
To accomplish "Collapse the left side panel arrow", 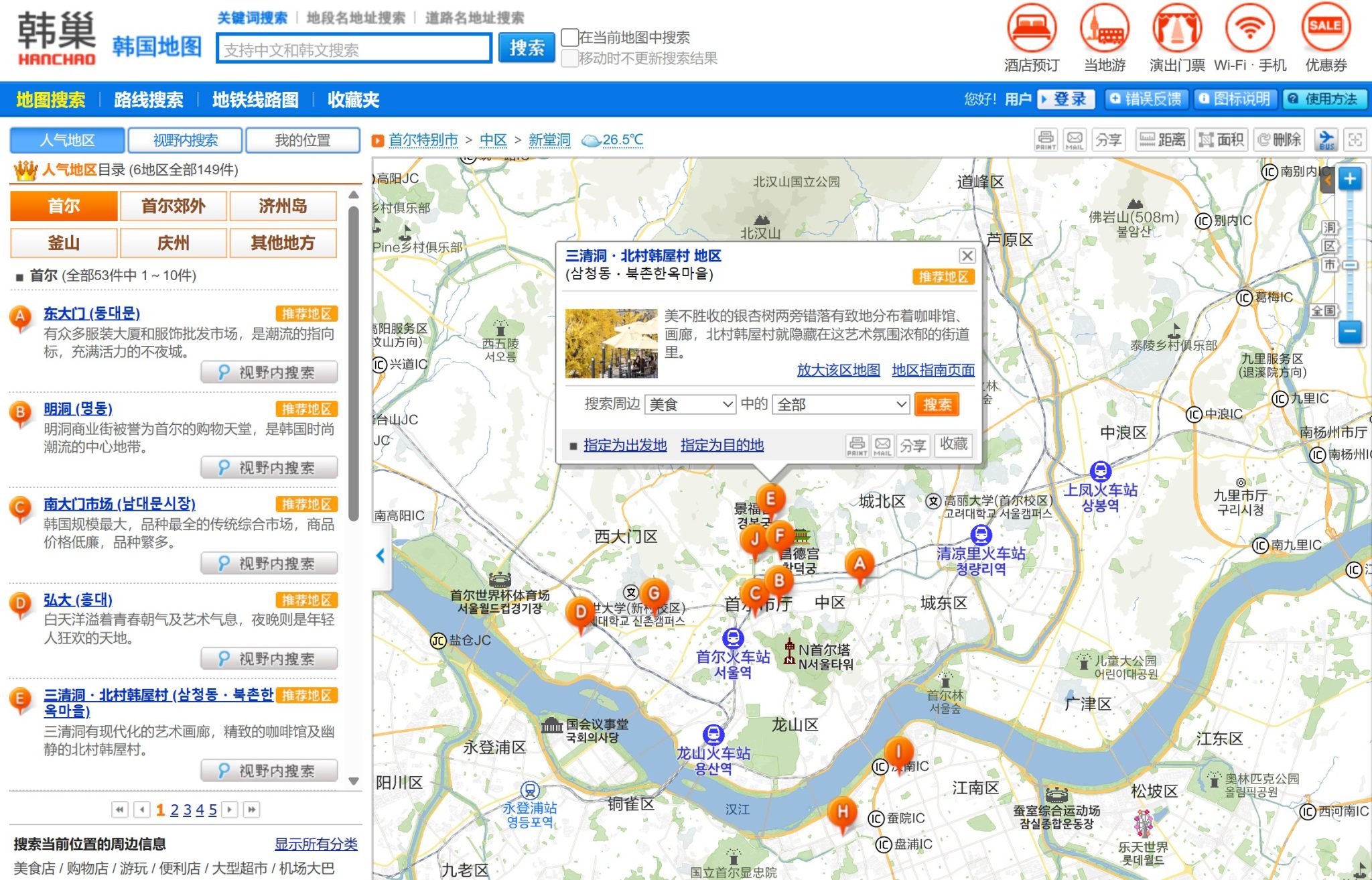I will click(x=380, y=555).
